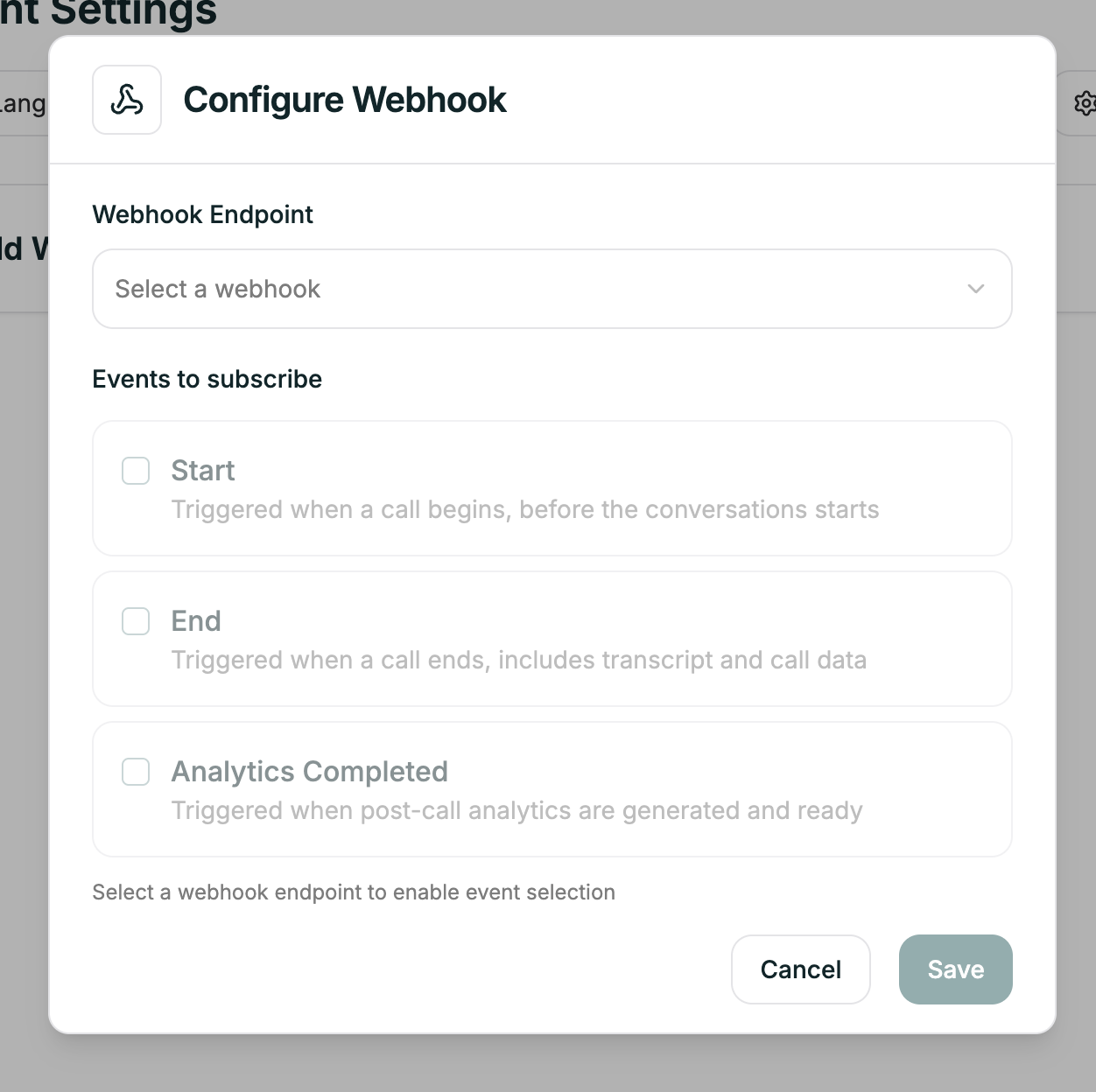Click the Start event card
Viewport: 1096px width, 1092px height.
(552, 488)
